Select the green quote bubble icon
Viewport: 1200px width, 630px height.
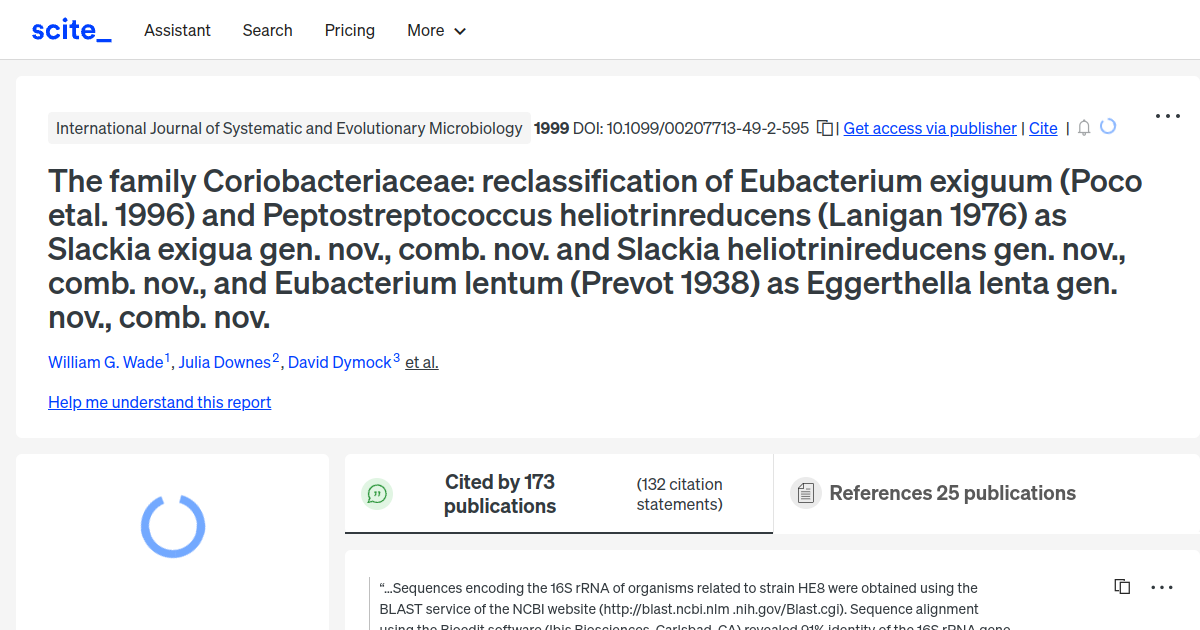coord(377,493)
